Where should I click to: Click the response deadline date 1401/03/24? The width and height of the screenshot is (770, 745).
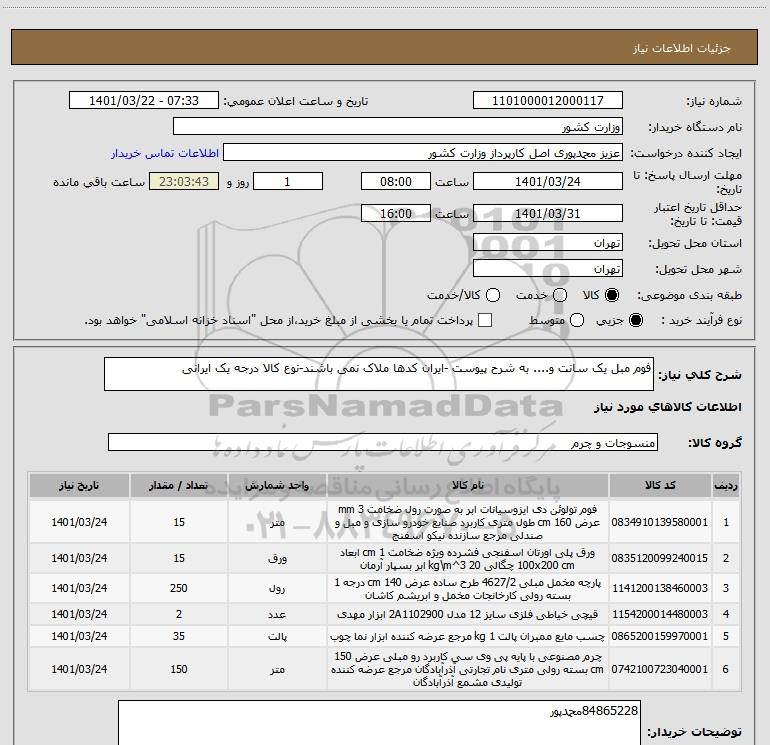(548, 181)
